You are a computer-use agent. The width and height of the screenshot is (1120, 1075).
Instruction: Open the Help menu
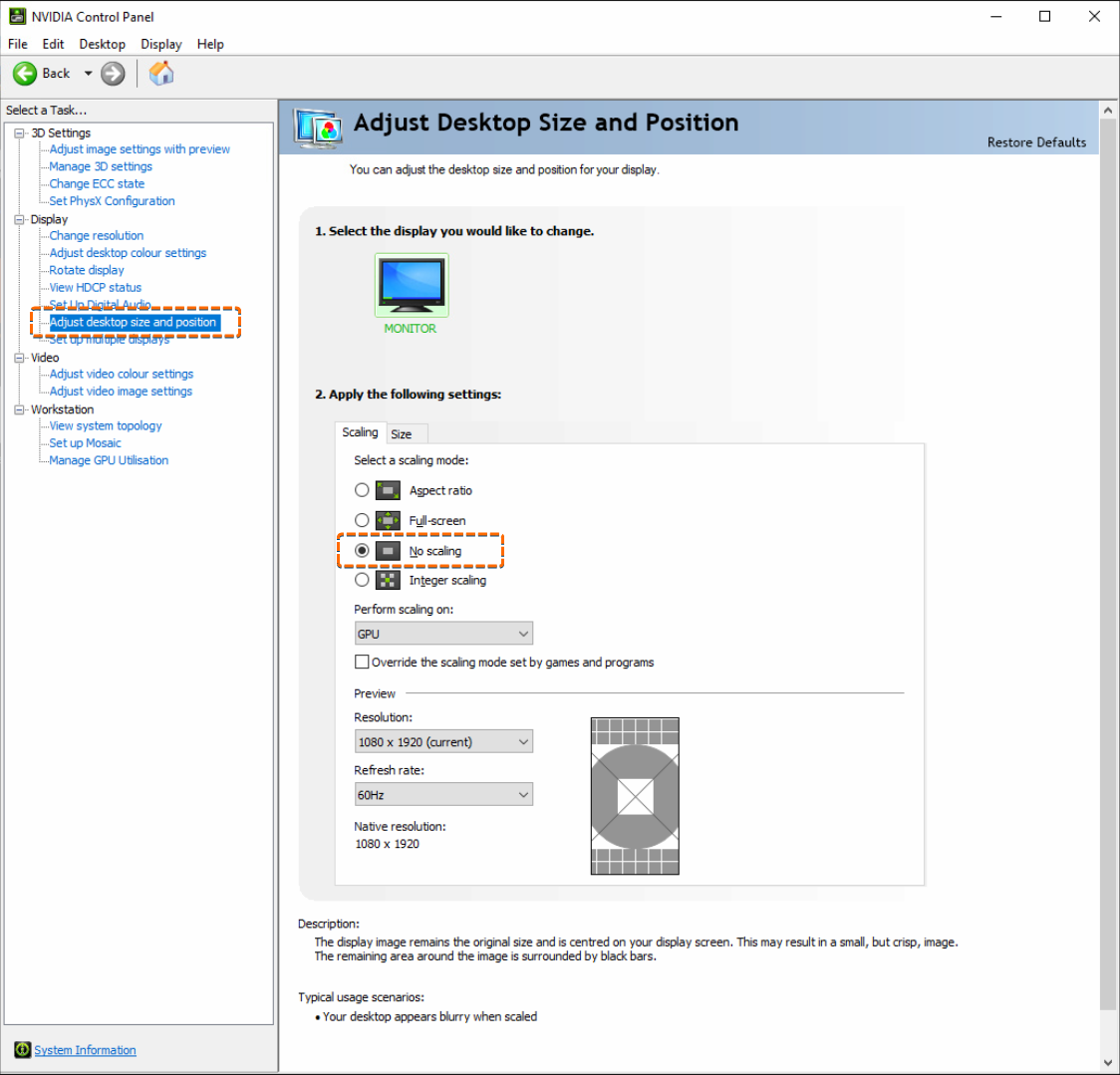210,44
